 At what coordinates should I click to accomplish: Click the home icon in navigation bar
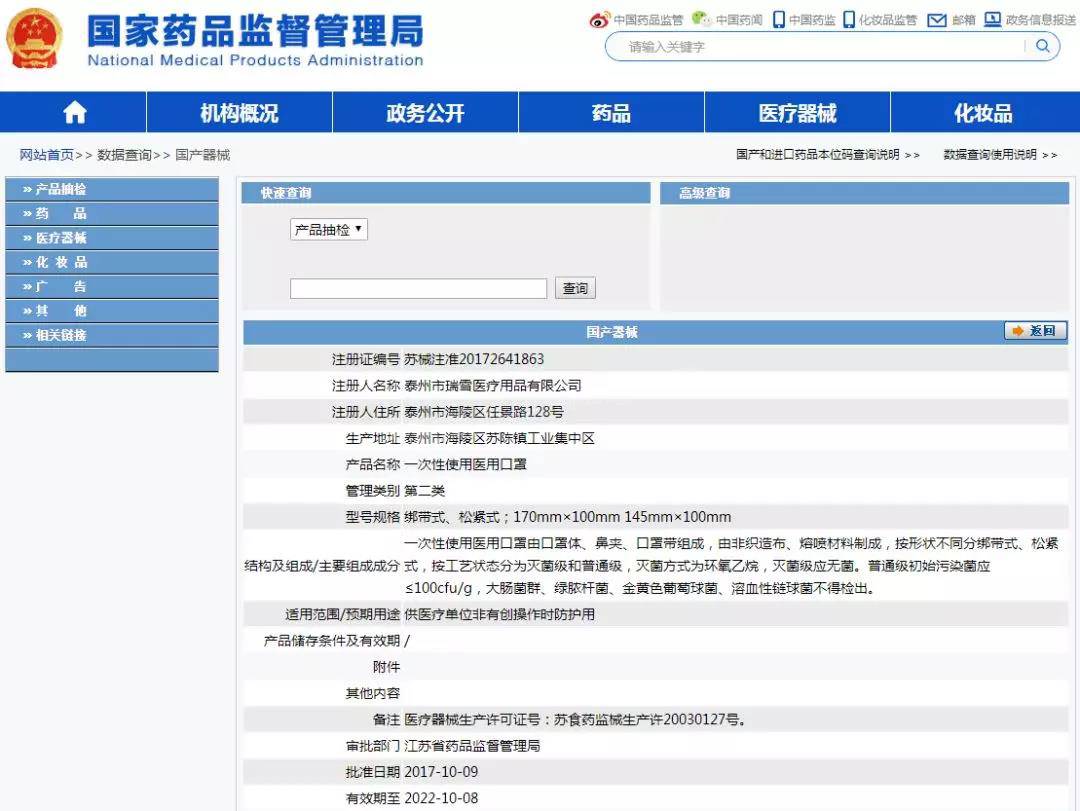click(x=74, y=113)
